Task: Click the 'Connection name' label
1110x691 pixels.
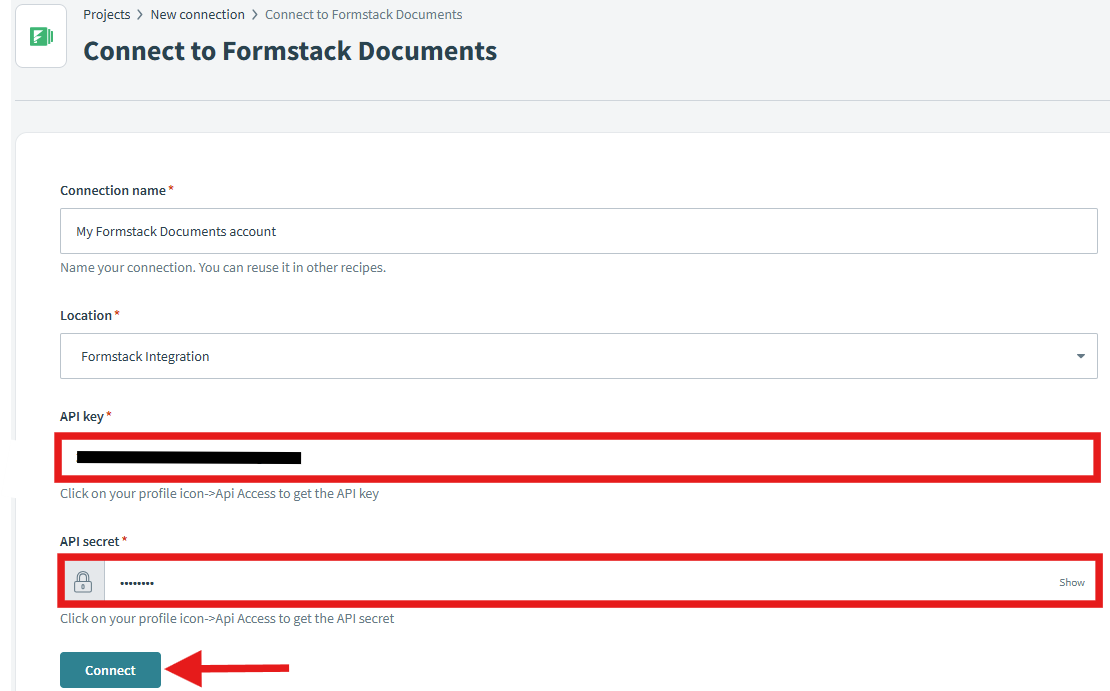Action: tap(113, 190)
